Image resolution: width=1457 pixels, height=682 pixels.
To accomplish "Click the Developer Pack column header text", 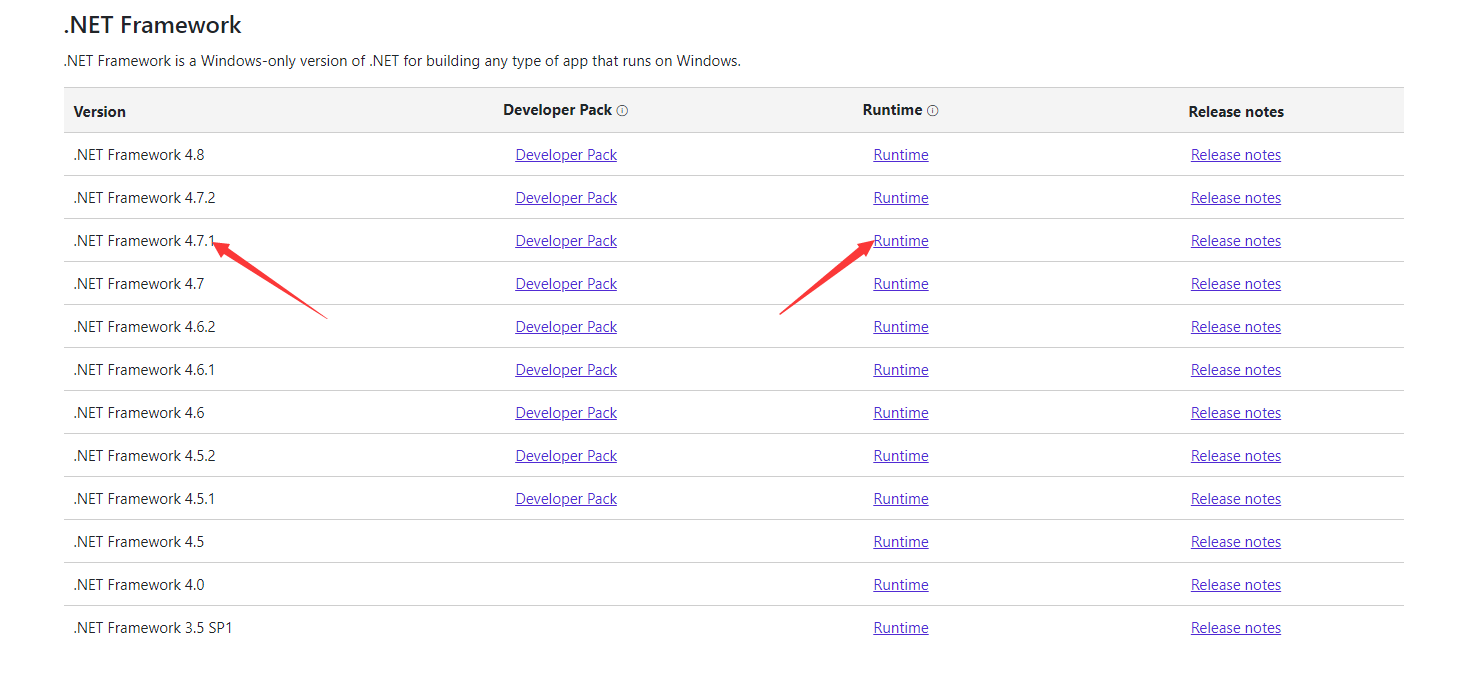I will pos(557,110).
